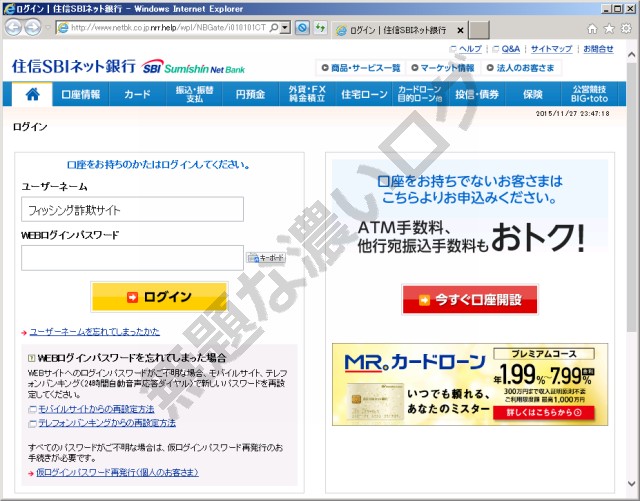Viewport: 640px width, 501px height.
Task: Open the お問合せ link
Action: (598, 49)
